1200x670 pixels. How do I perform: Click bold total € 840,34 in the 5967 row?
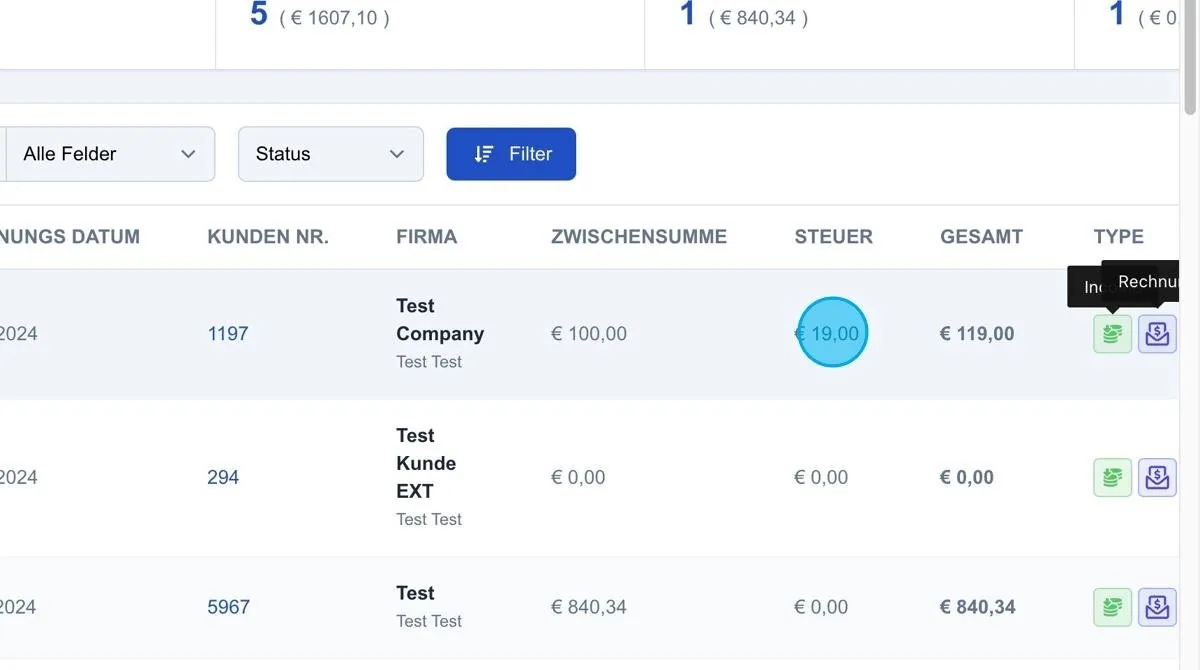tap(978, 607)
